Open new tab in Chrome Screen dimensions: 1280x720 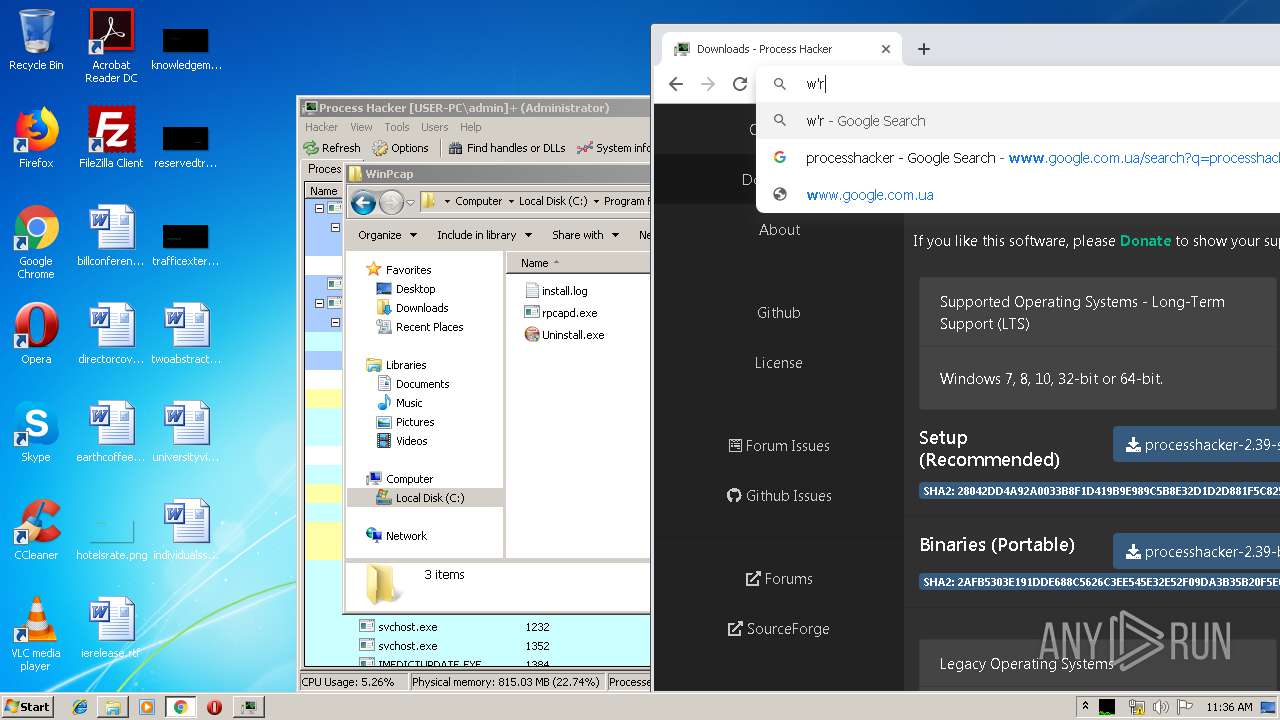pyautogui.click(x=924, y=49)
